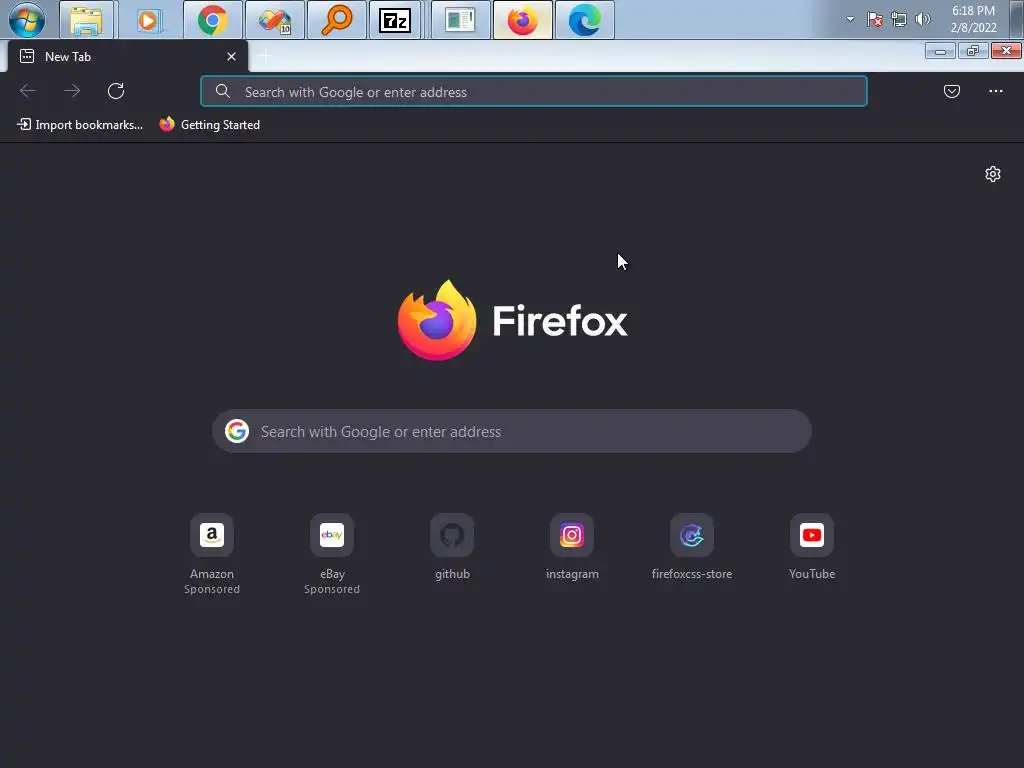This screenshot has width=1024, height=768.
Task: Click the volume speaker tray icon
Action: pyautogui.click(x=923, y=19)
